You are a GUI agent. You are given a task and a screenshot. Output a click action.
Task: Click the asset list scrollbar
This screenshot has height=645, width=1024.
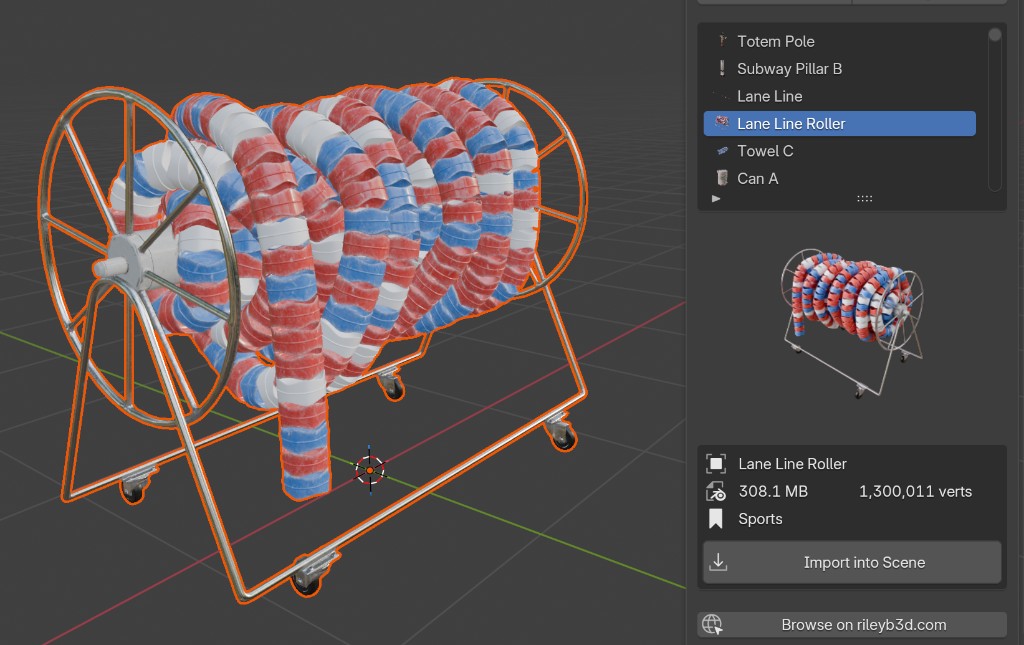click(995, 108)
